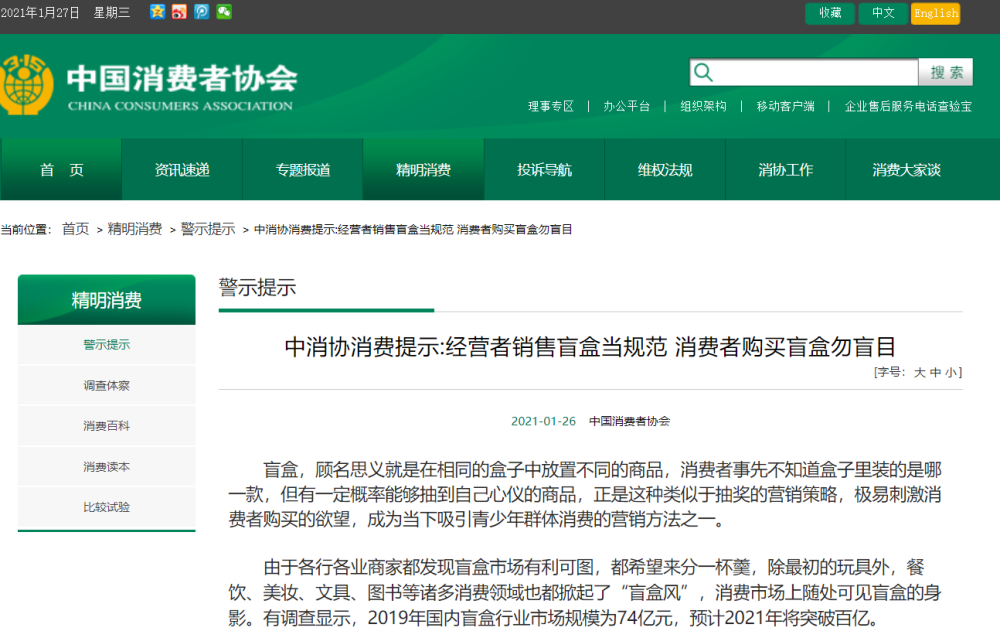This screenshot has width=1000, height=638.
Task: Open the 维权法规 navigation menu
Action: [x=665, y=169]
